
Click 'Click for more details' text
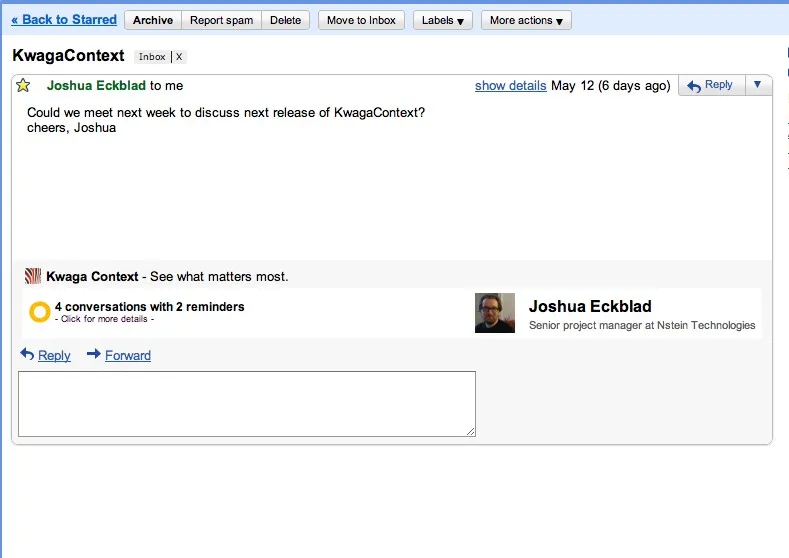coord(104,319)
